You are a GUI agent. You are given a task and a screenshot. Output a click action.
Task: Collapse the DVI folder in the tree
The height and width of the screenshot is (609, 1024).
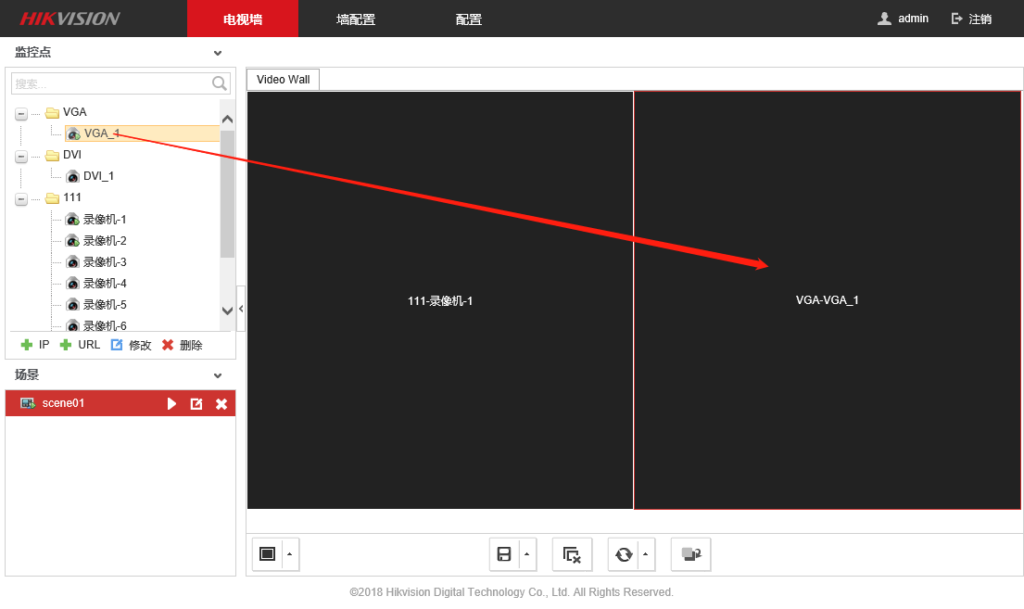(21, 156)
